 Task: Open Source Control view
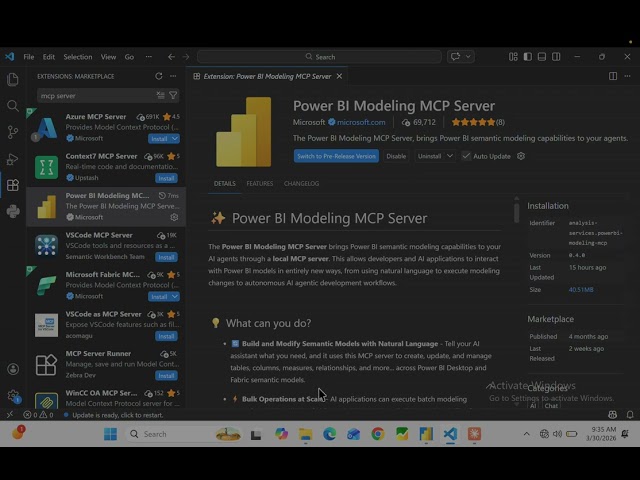click(x=13, y=132)
